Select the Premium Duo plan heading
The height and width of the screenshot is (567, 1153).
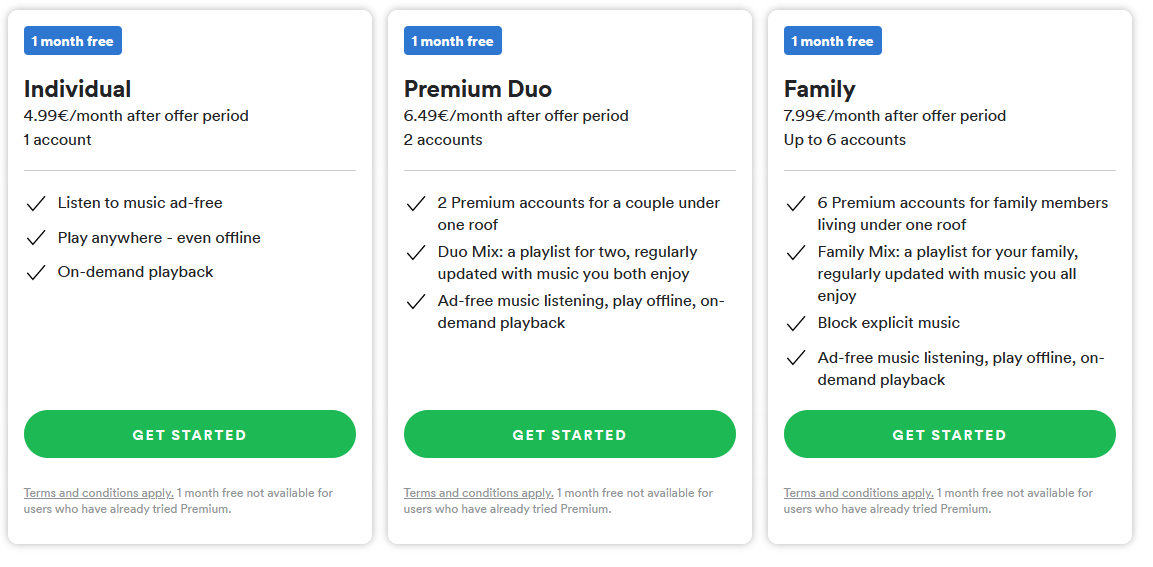click(x=478, y=89)
